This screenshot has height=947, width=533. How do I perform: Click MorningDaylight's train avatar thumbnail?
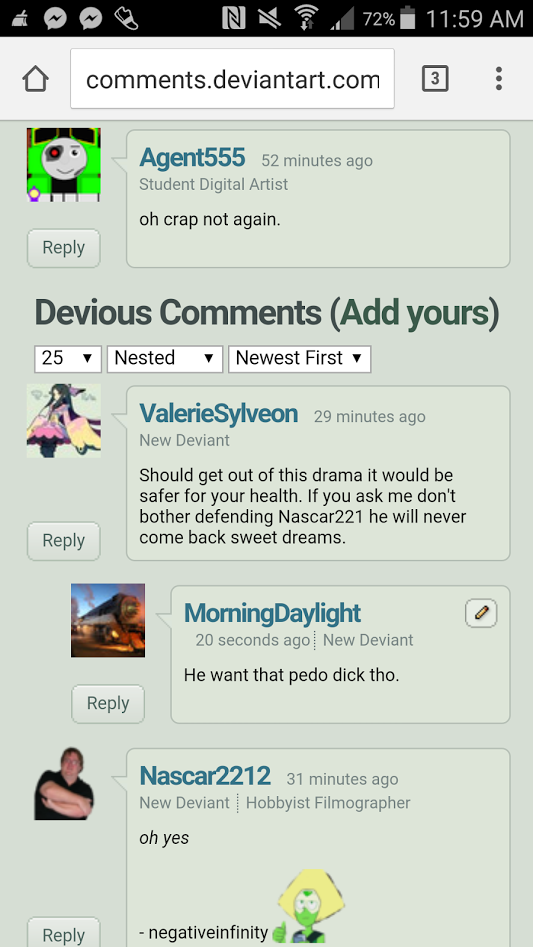(108, 620)
